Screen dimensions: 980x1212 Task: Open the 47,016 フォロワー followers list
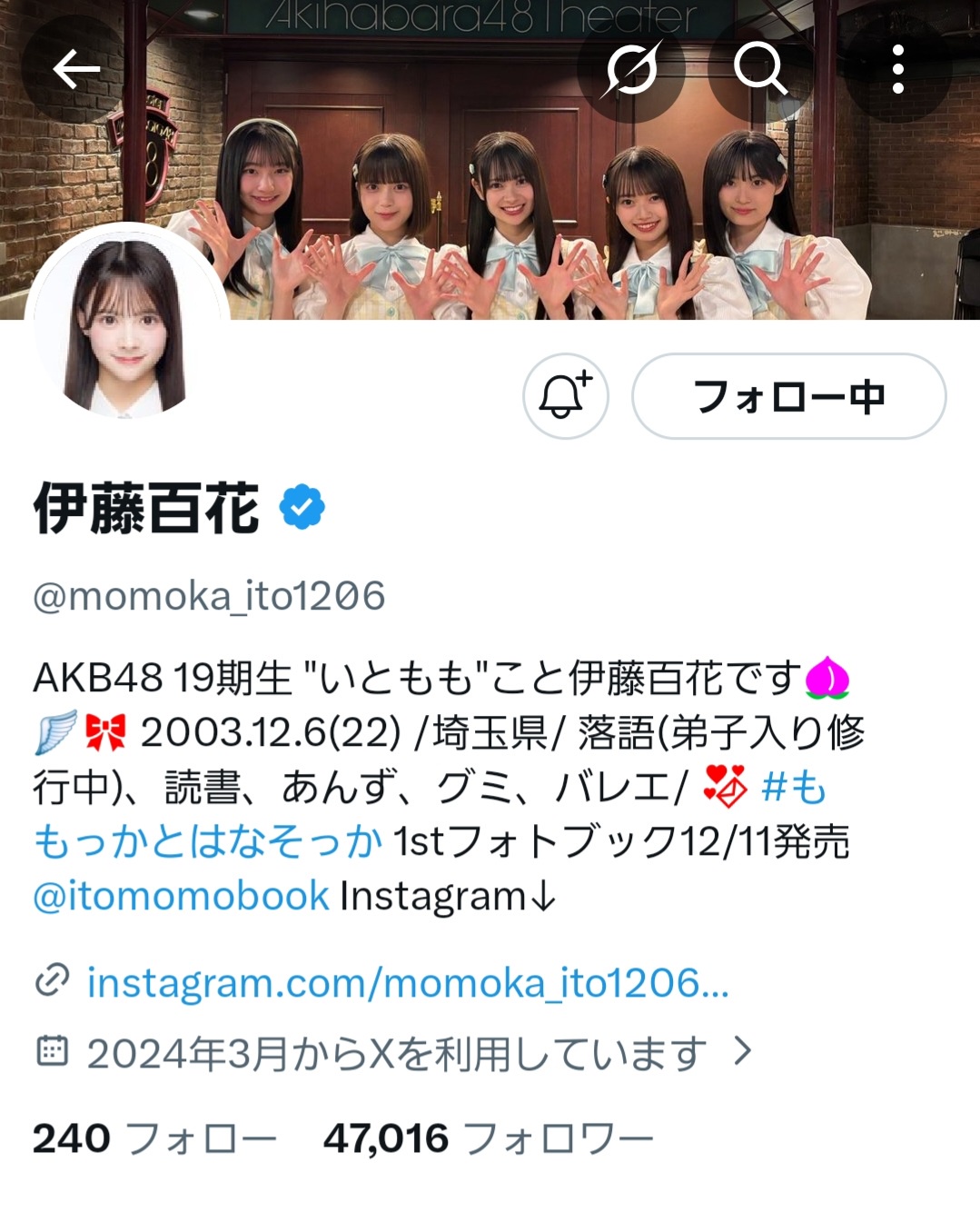[x=488, y=1138]
